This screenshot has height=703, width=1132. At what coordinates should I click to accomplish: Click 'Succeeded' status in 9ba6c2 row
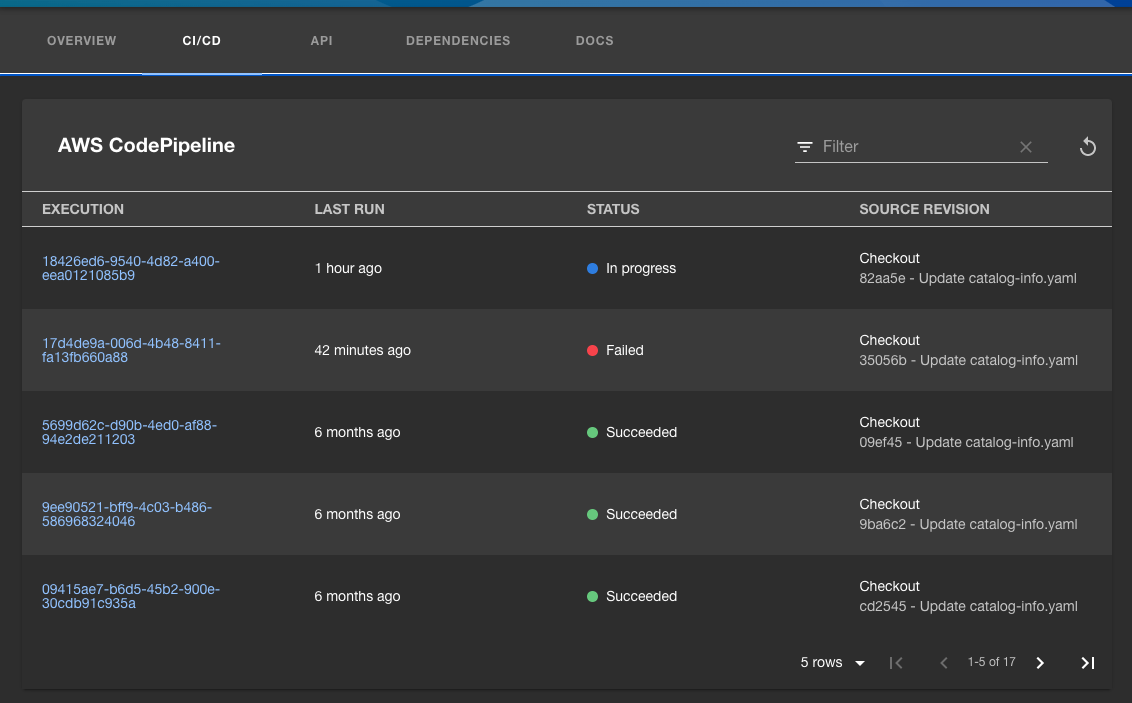641,515
